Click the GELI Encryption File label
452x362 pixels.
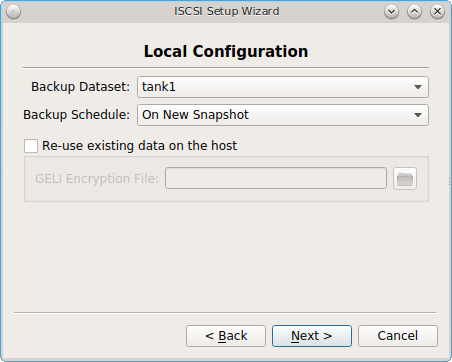[97, 179]
